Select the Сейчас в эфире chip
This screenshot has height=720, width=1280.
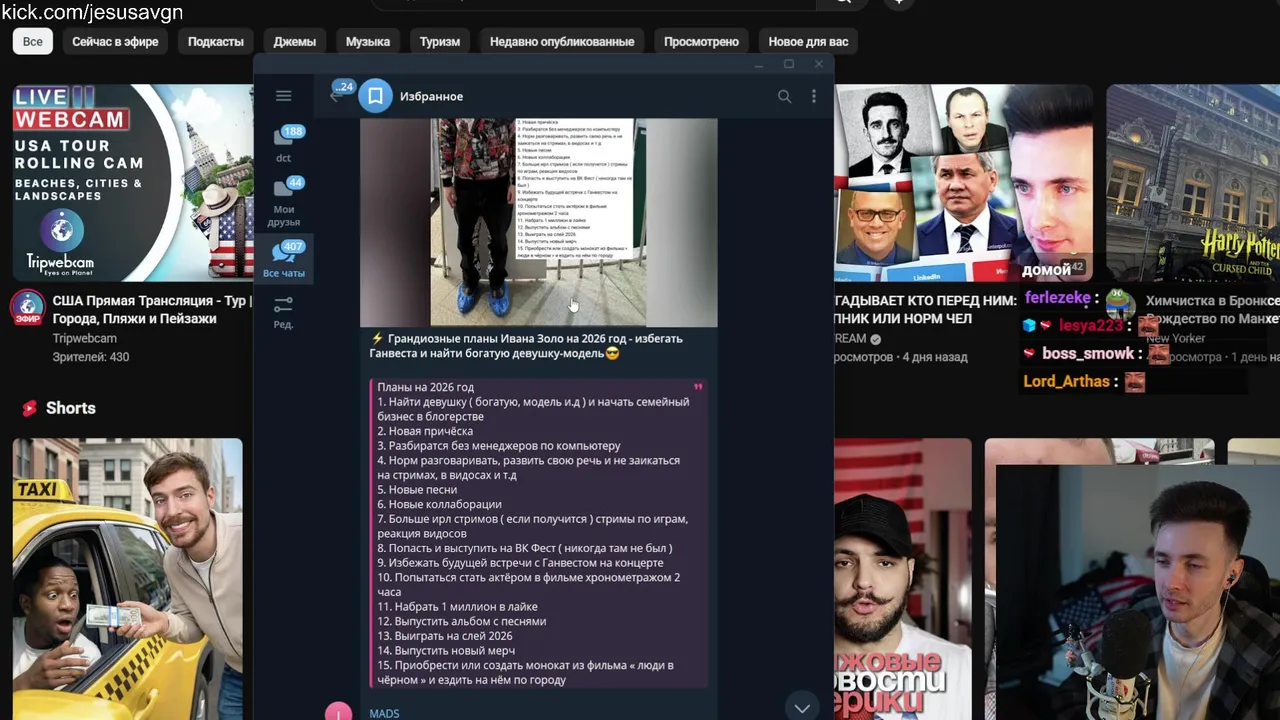(115, 41)
